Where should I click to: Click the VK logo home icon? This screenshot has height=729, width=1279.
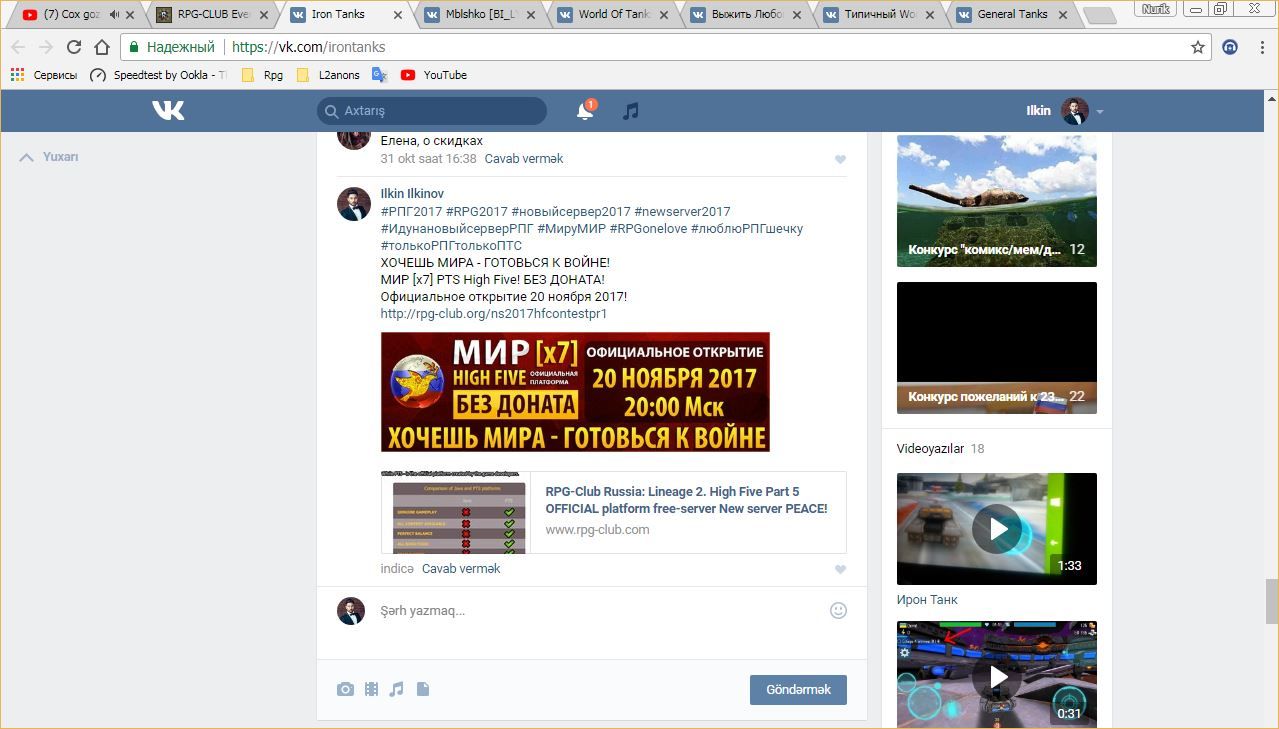coord(168,111)
